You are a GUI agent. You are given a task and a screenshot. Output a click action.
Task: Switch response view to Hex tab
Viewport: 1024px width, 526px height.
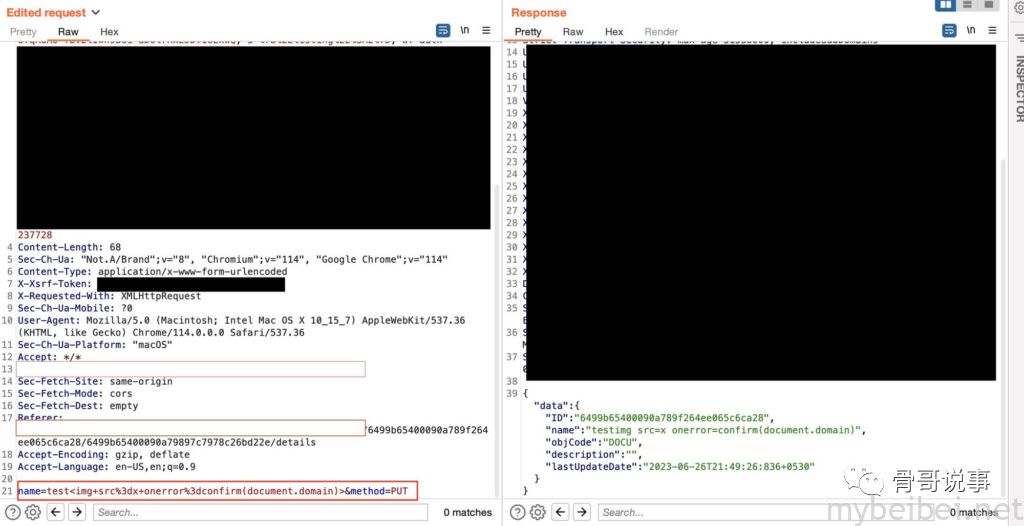[614, 31]
